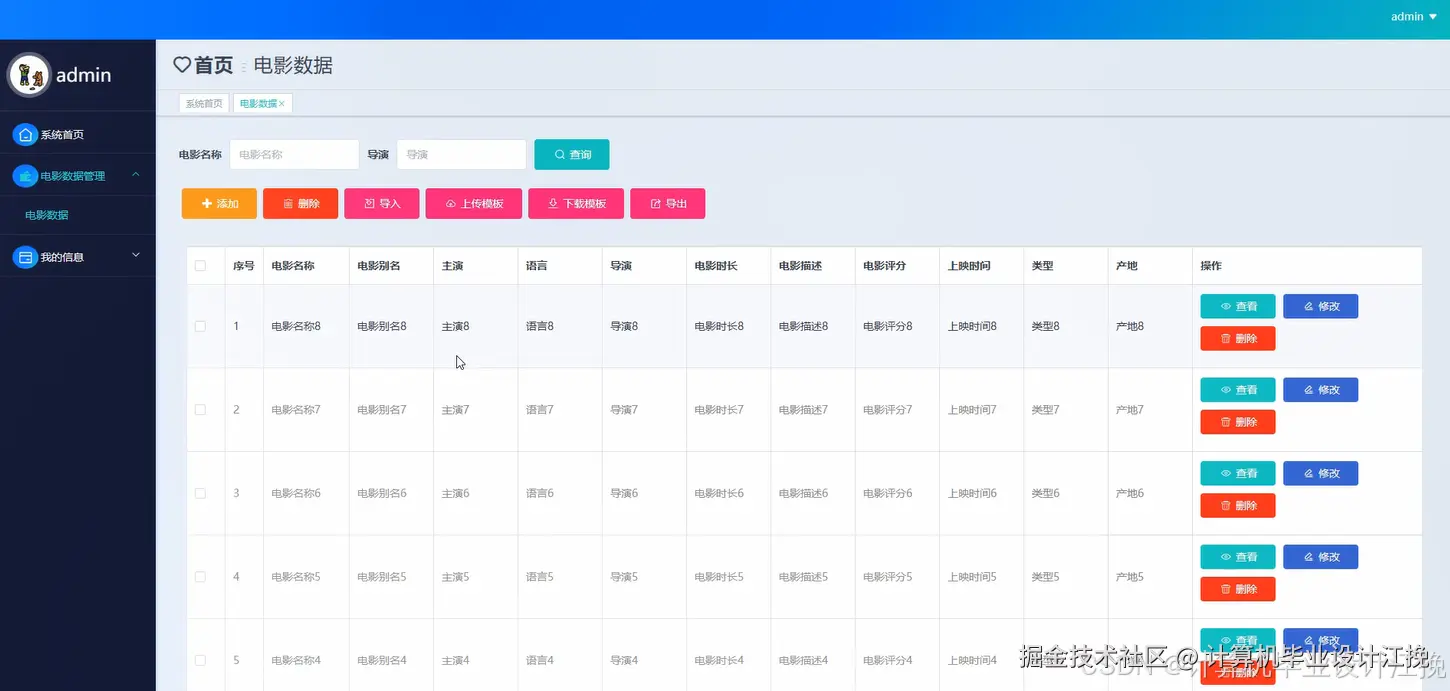The height and width of the screenshot is (691, 1450).
Task: Click the 首页 breadcrumb title
Action: click(x=213, y=65)
